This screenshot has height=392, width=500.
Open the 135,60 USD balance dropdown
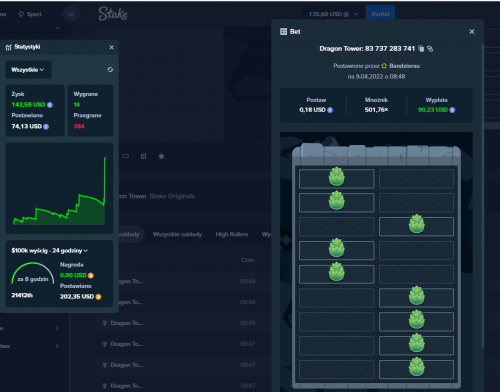point(333,14)
